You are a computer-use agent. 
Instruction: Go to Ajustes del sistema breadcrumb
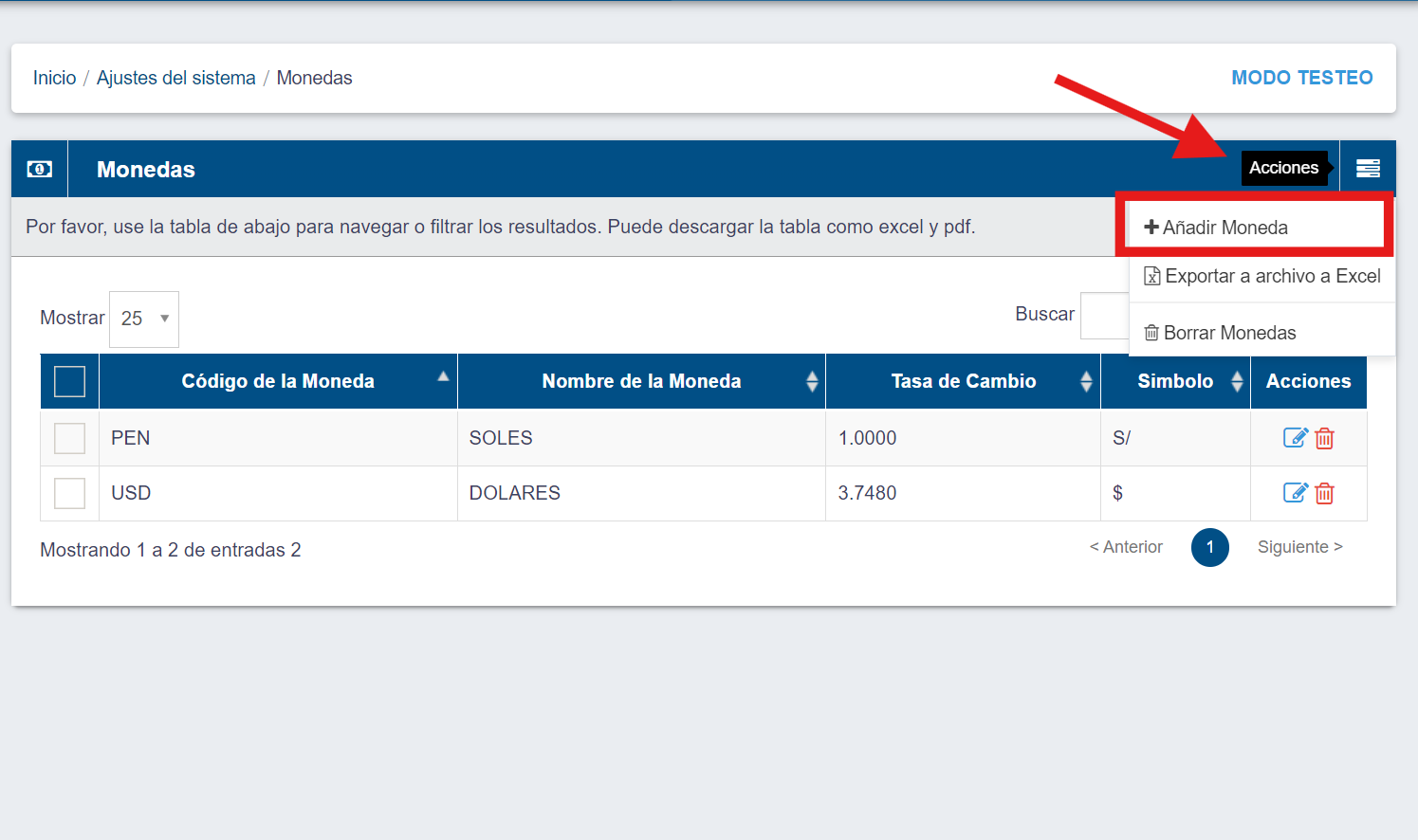pos(176,78)
